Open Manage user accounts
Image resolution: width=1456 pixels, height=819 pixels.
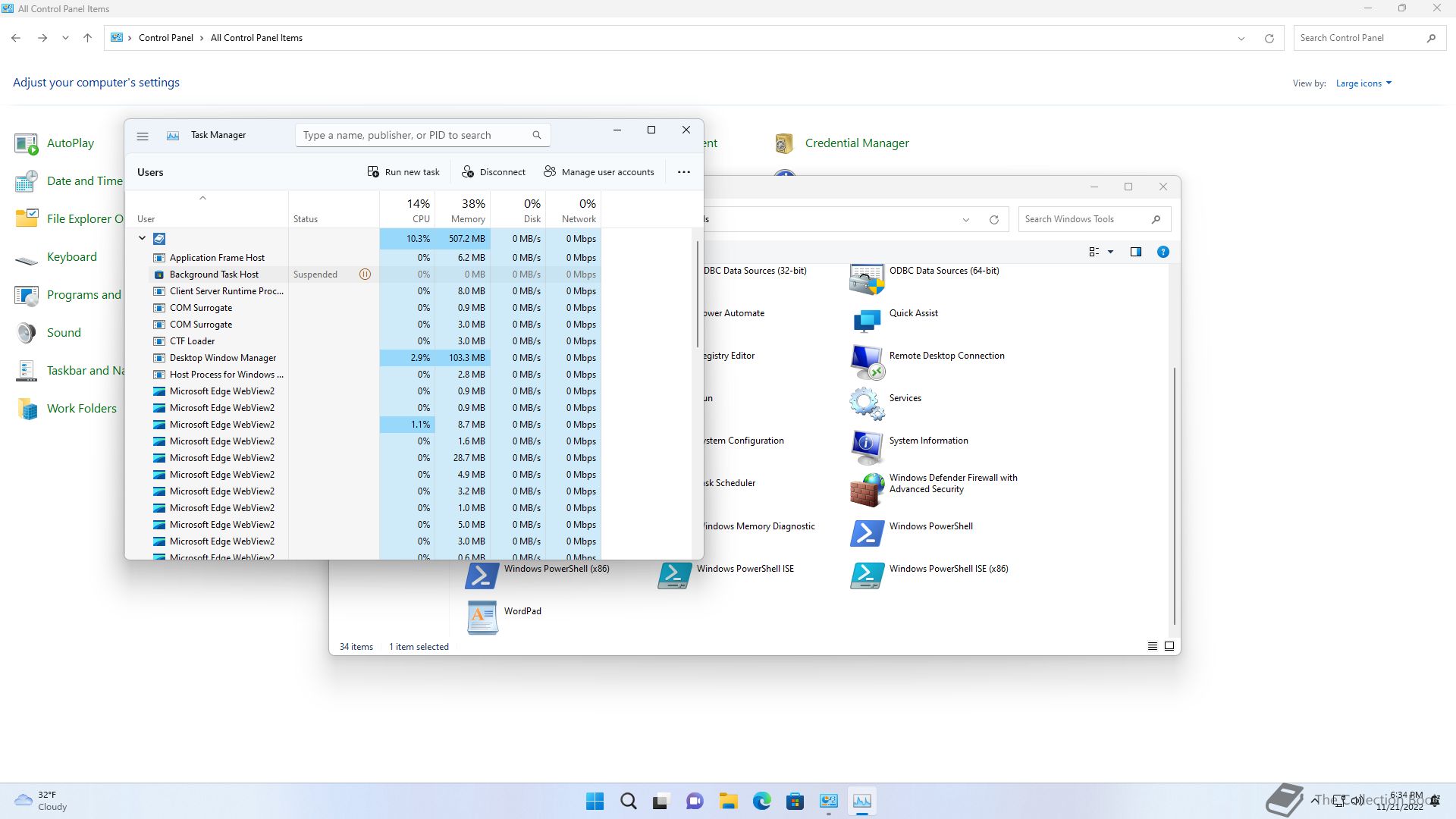[599, 172]
